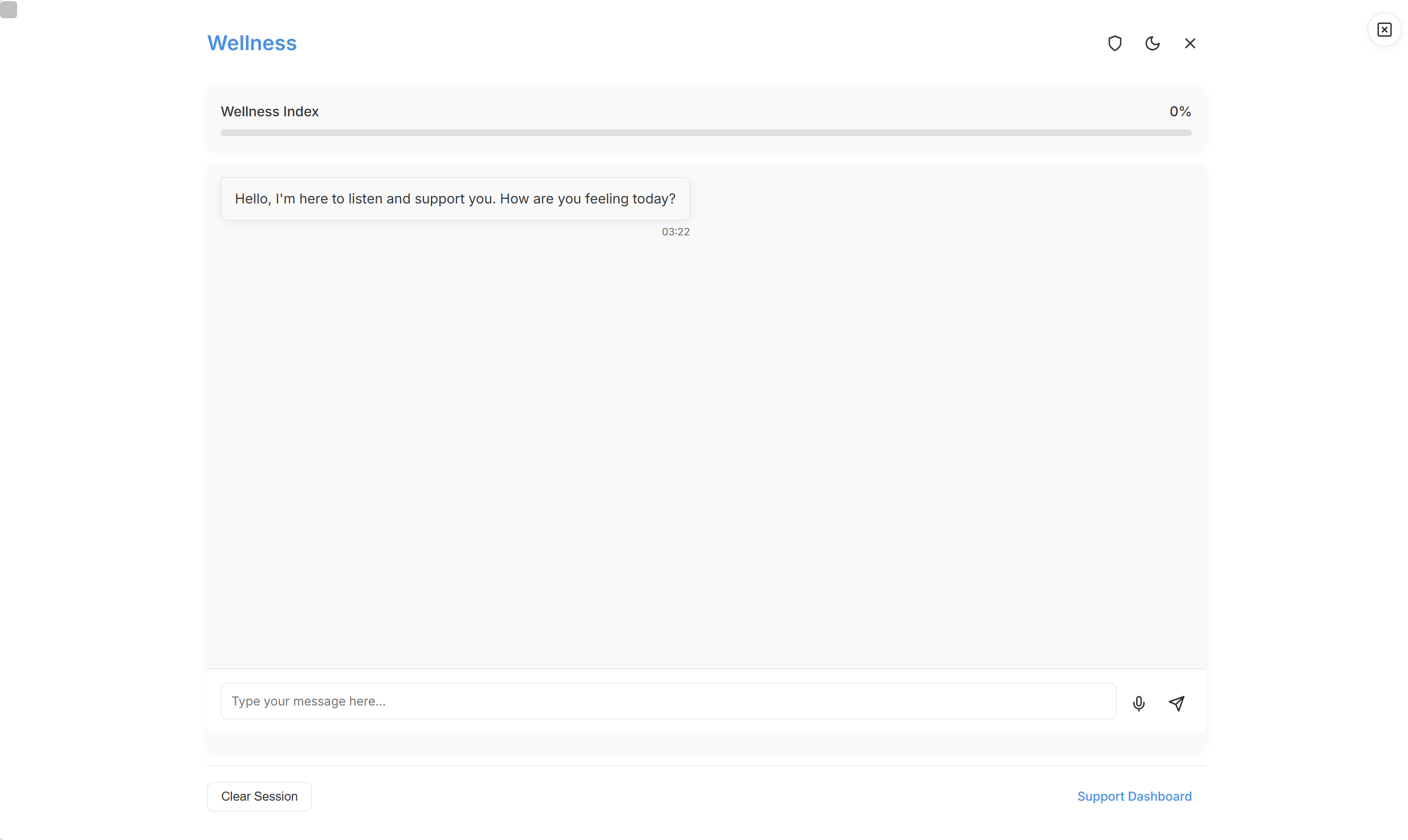Click the gray square in top-left corner
This screenshot has height=840, width=1408.
point(9,9)
